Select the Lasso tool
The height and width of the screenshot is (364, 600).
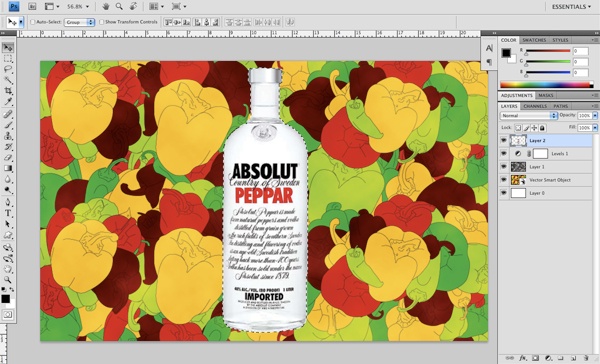(8, 69)
